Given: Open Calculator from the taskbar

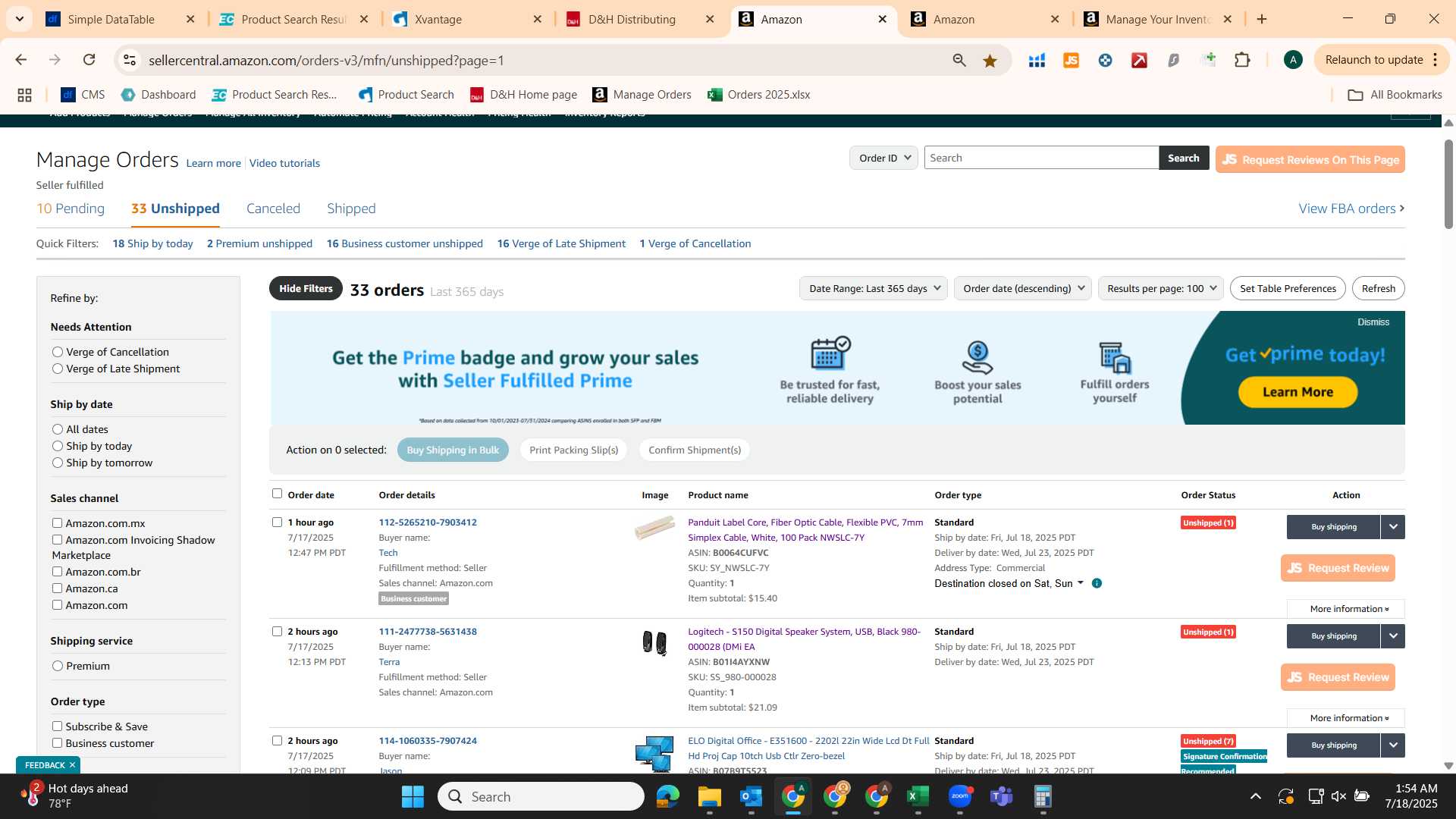Looking at the screenshot, I should [x=1043, y=796].
